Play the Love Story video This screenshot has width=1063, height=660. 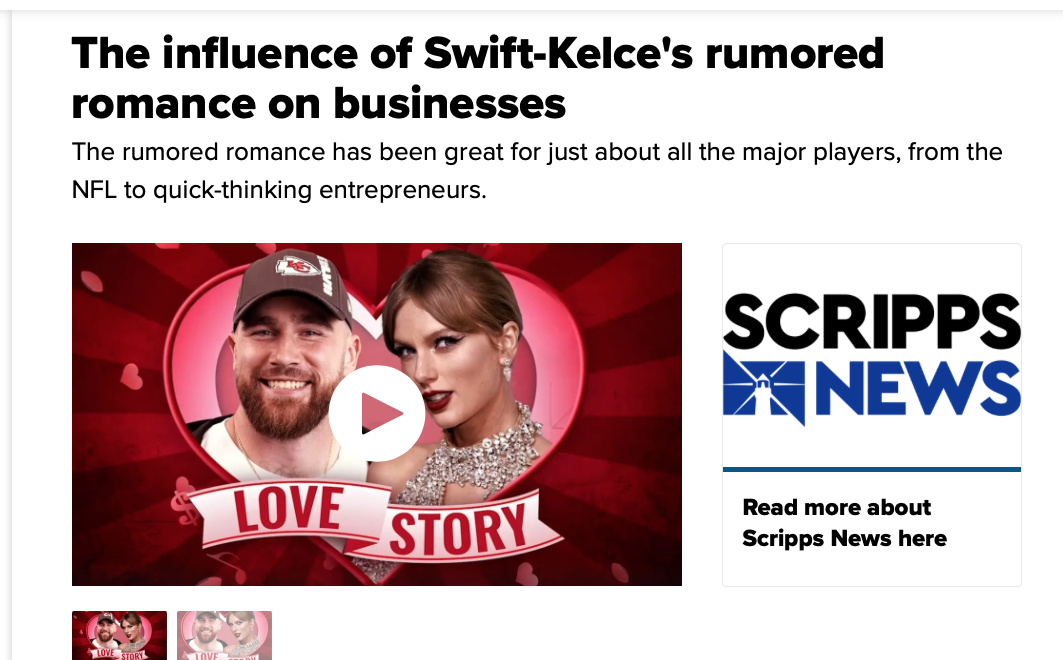click(376, 413)
